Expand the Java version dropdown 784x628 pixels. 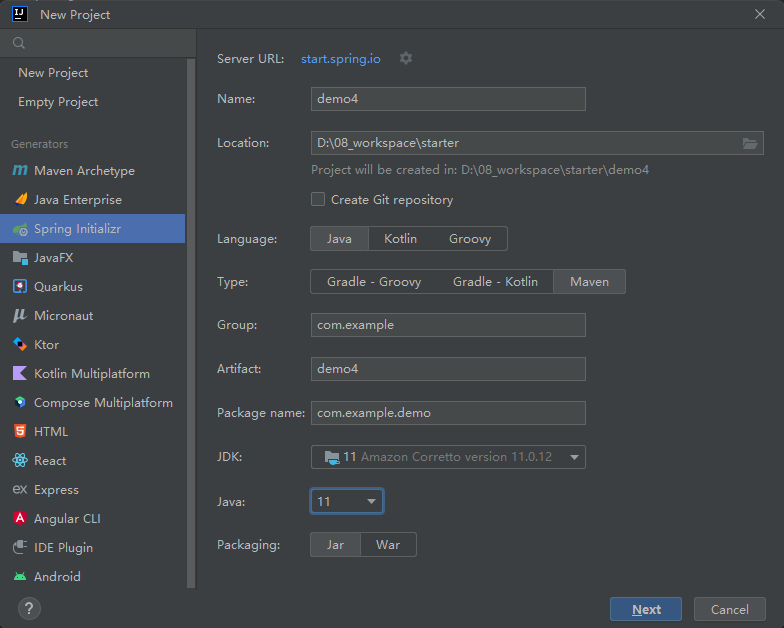pos(347,501)
